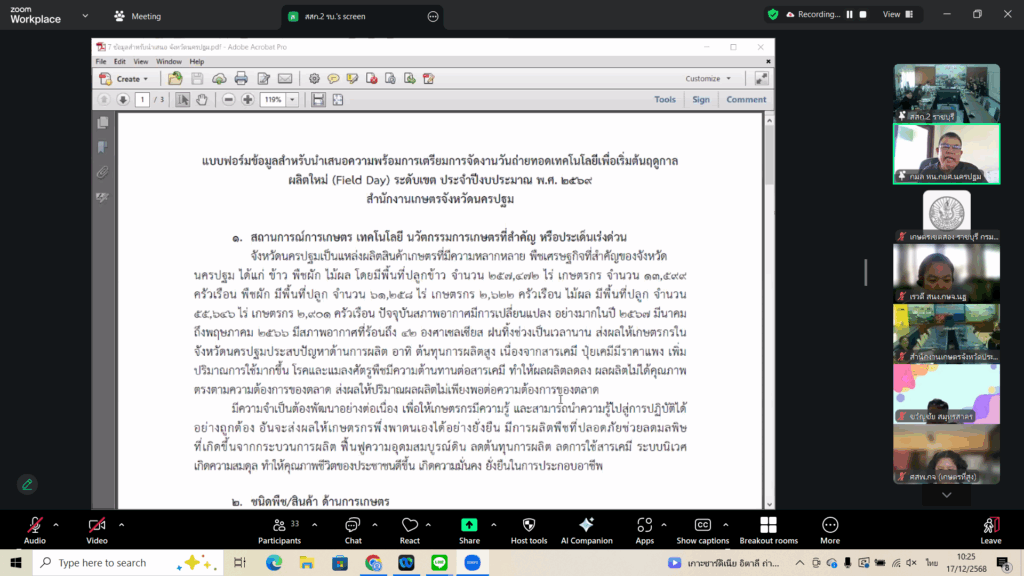Click the Zoom In plus button
Viewport: 1024px width, 576px height.
[247, 99]
